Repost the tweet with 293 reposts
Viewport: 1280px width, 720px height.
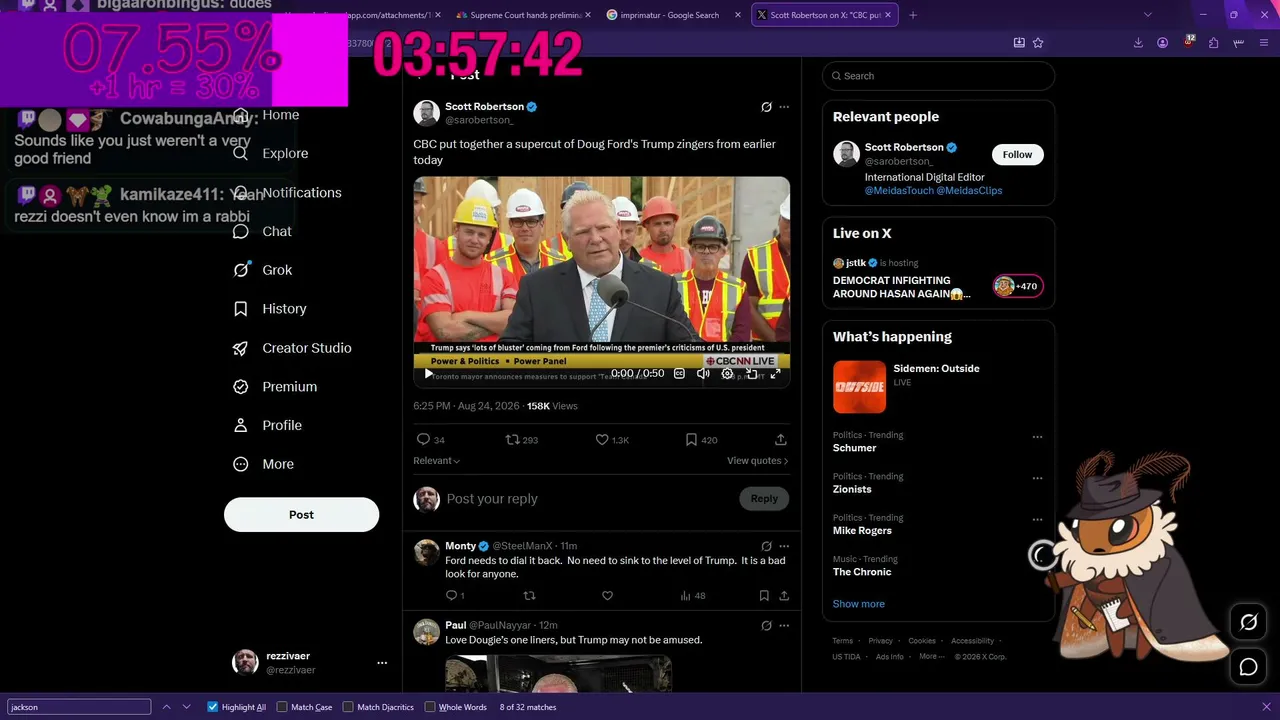tap(513, 440)
